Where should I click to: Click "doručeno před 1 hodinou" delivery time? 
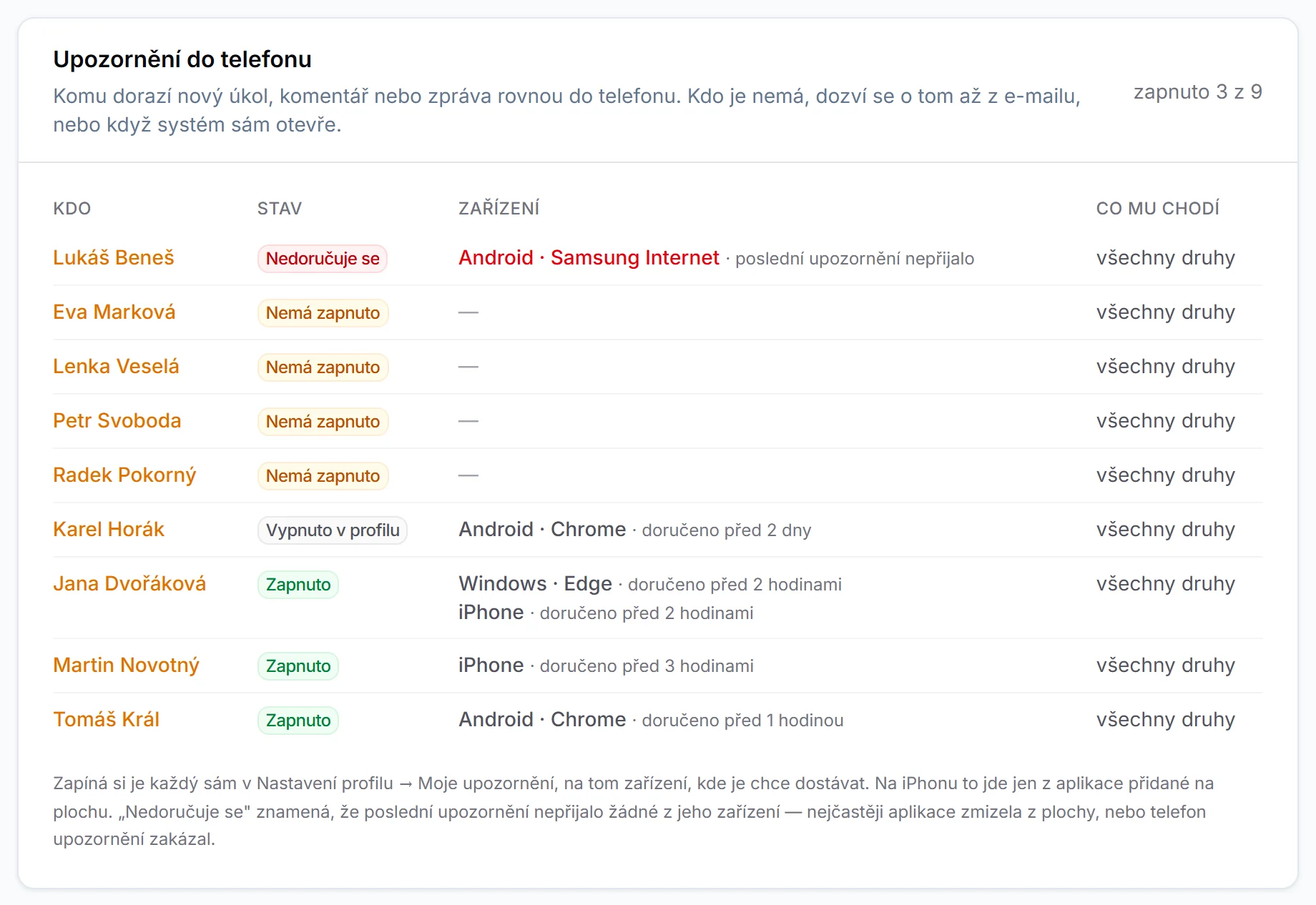tap(742, 721)
